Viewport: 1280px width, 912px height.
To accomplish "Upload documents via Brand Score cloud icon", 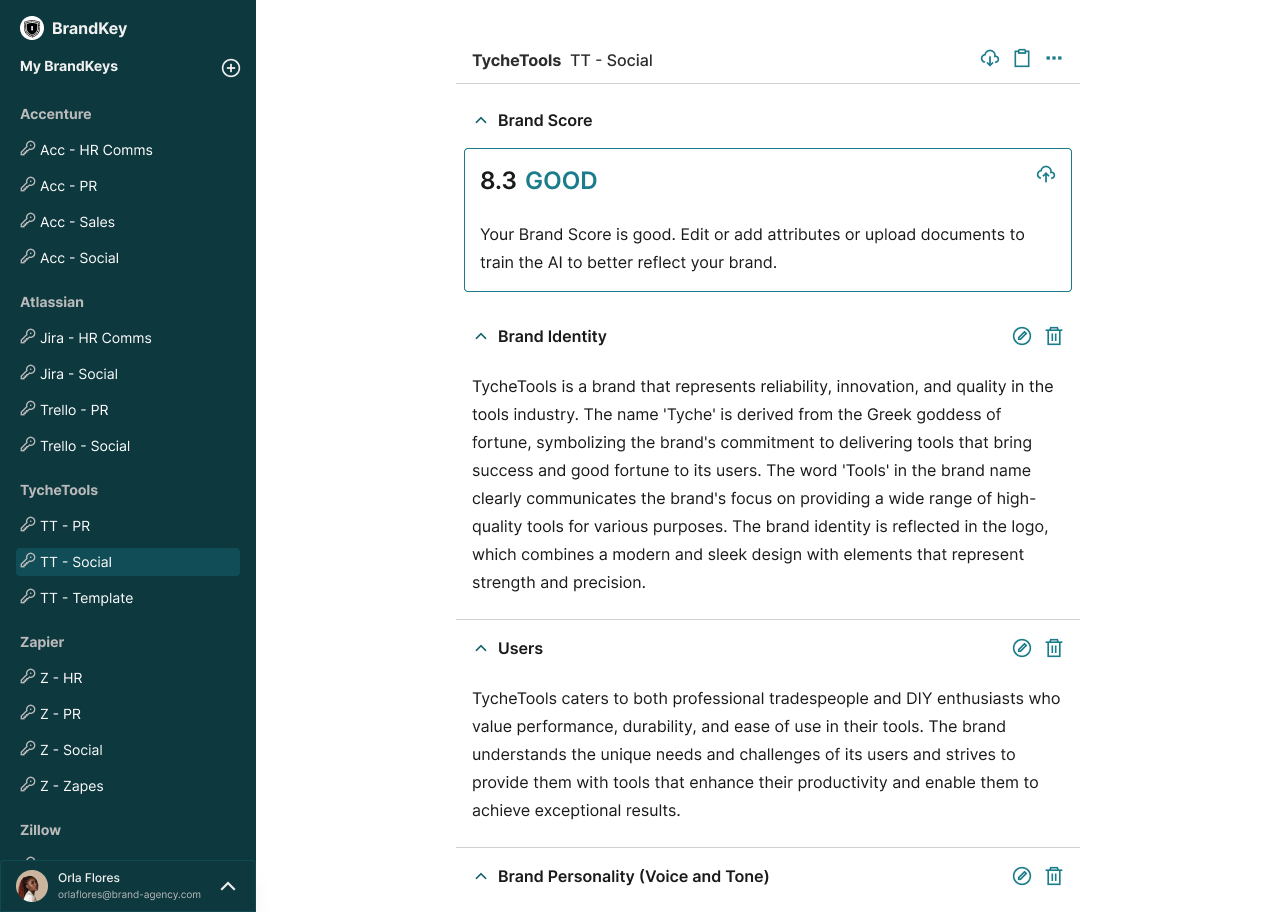I will tap(1046, 175).
